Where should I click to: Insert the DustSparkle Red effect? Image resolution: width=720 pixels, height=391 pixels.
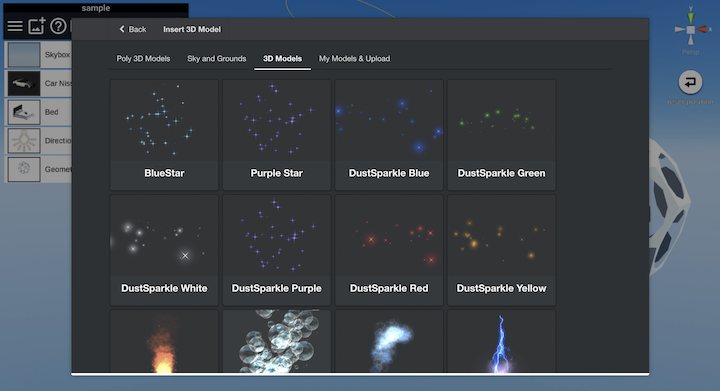point(389,250)
